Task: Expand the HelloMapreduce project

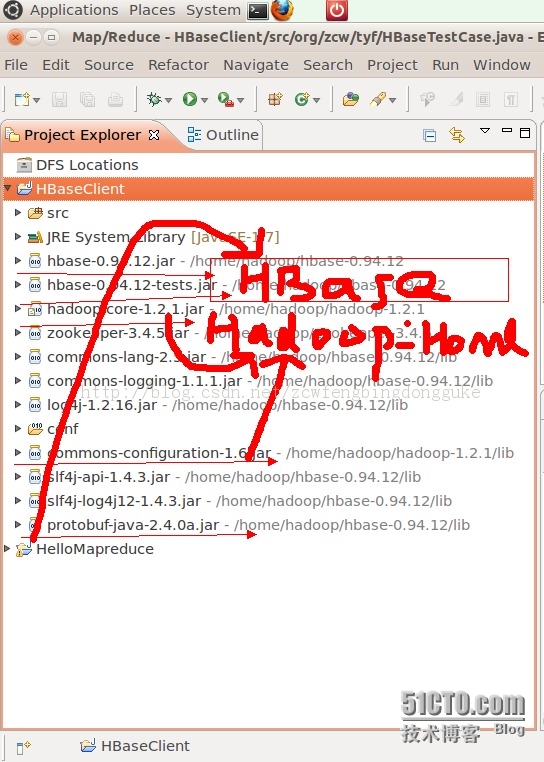Action: (7, 549)
